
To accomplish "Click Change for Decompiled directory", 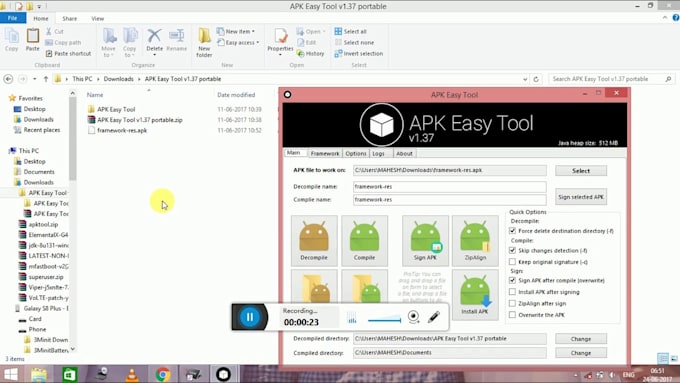I will pyautogui.click(x=581, y=339).
